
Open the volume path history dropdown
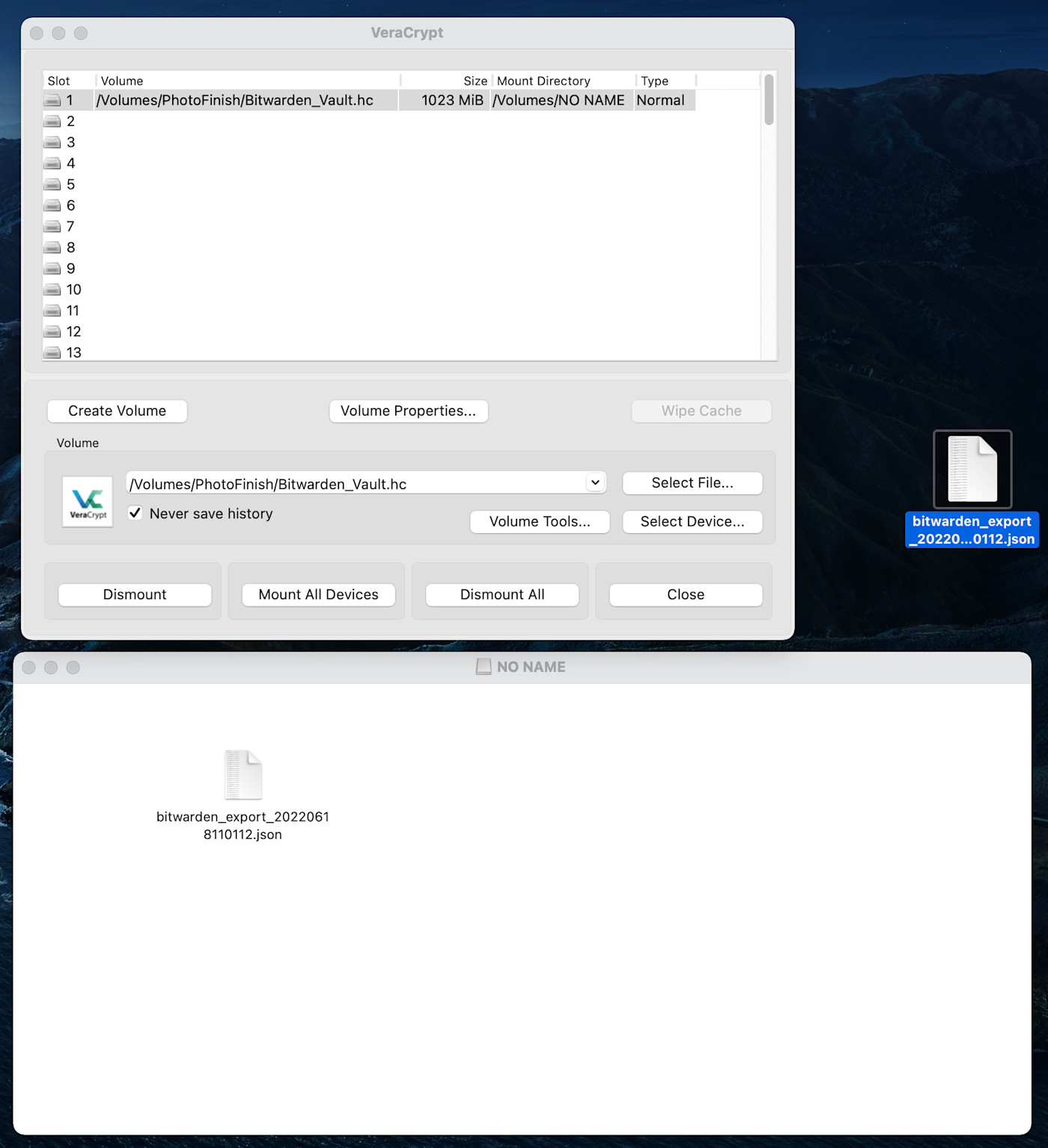[x=595, y=483]
